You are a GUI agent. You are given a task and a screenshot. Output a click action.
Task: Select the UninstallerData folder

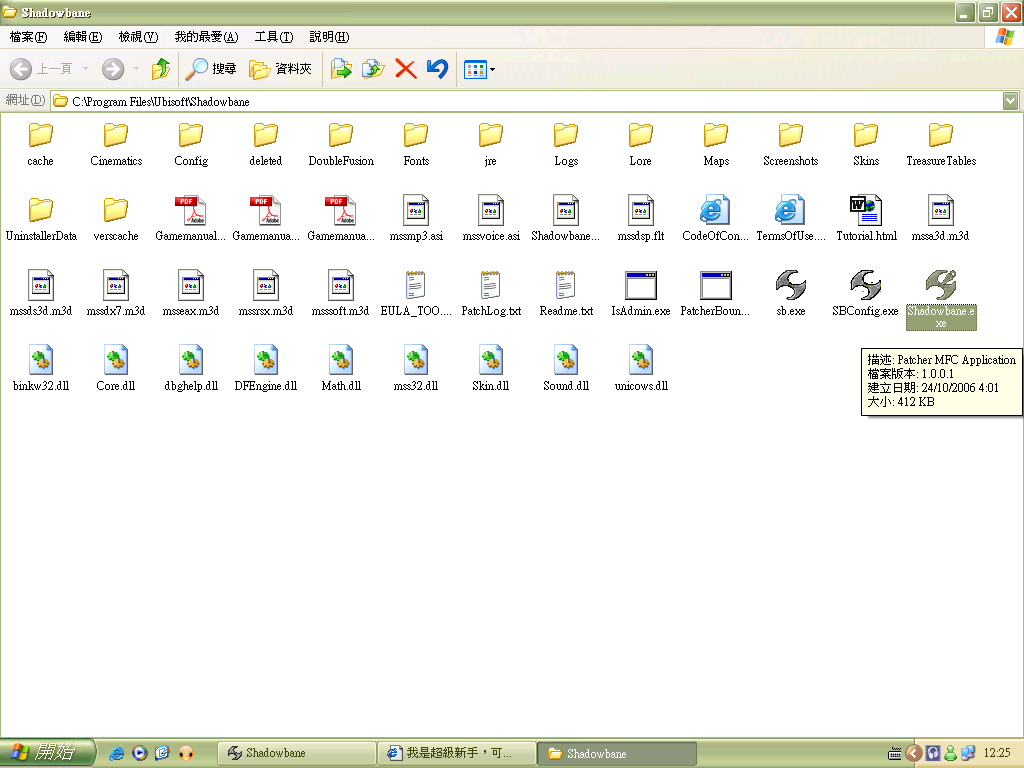(41, 219)
